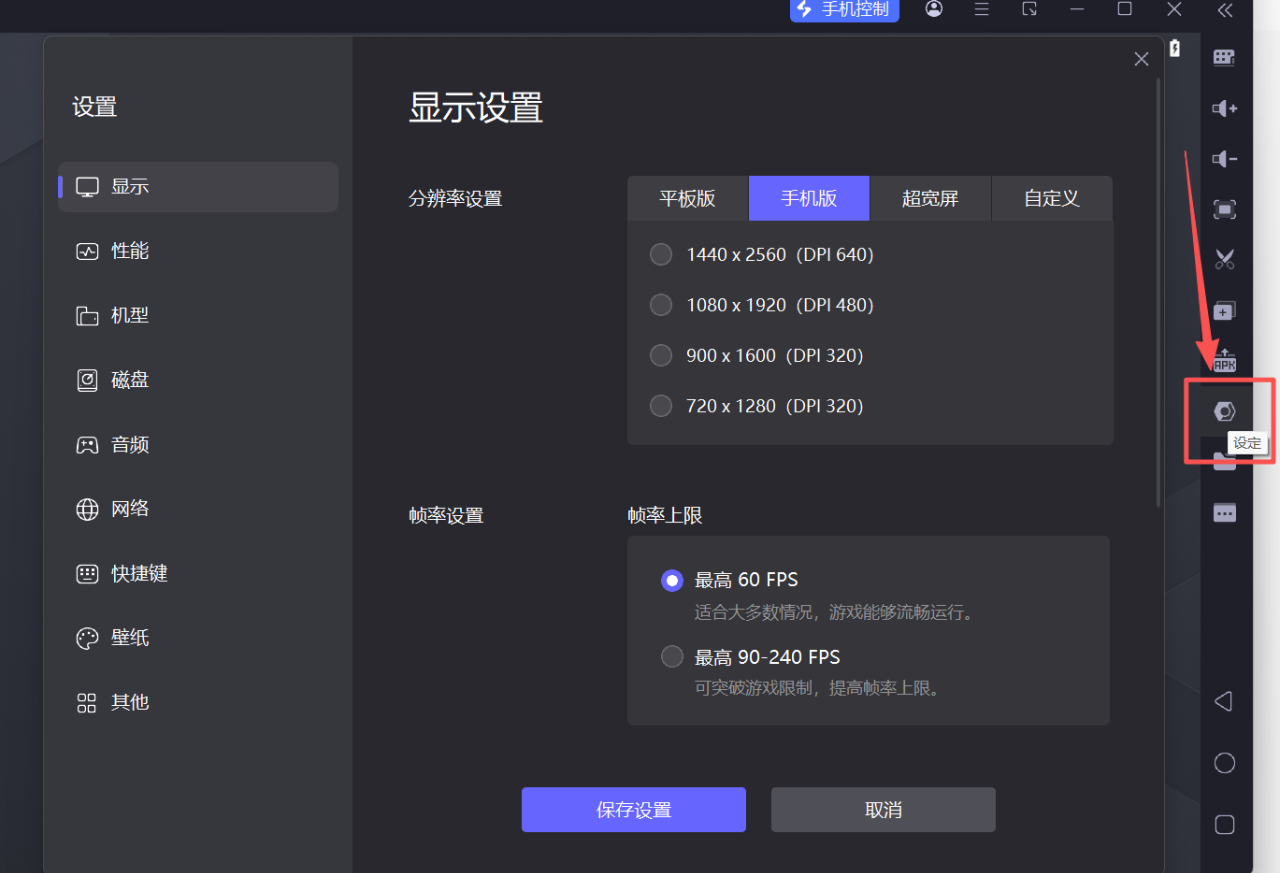Open recent apps with the square button
Image resolution: width=1280 pixels, height=873 pixels.
(1224, 824)
